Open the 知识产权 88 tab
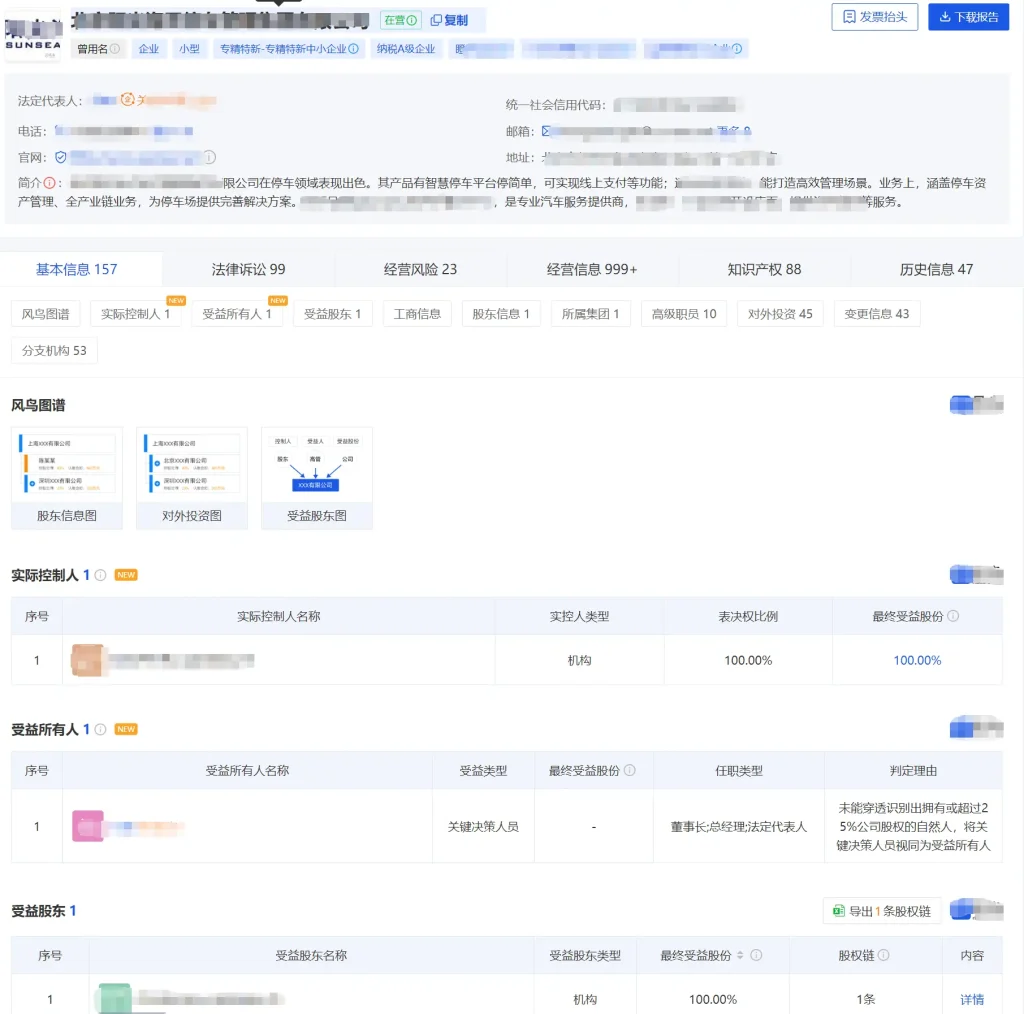The image size is (1024, 1014). coord(764,269)
